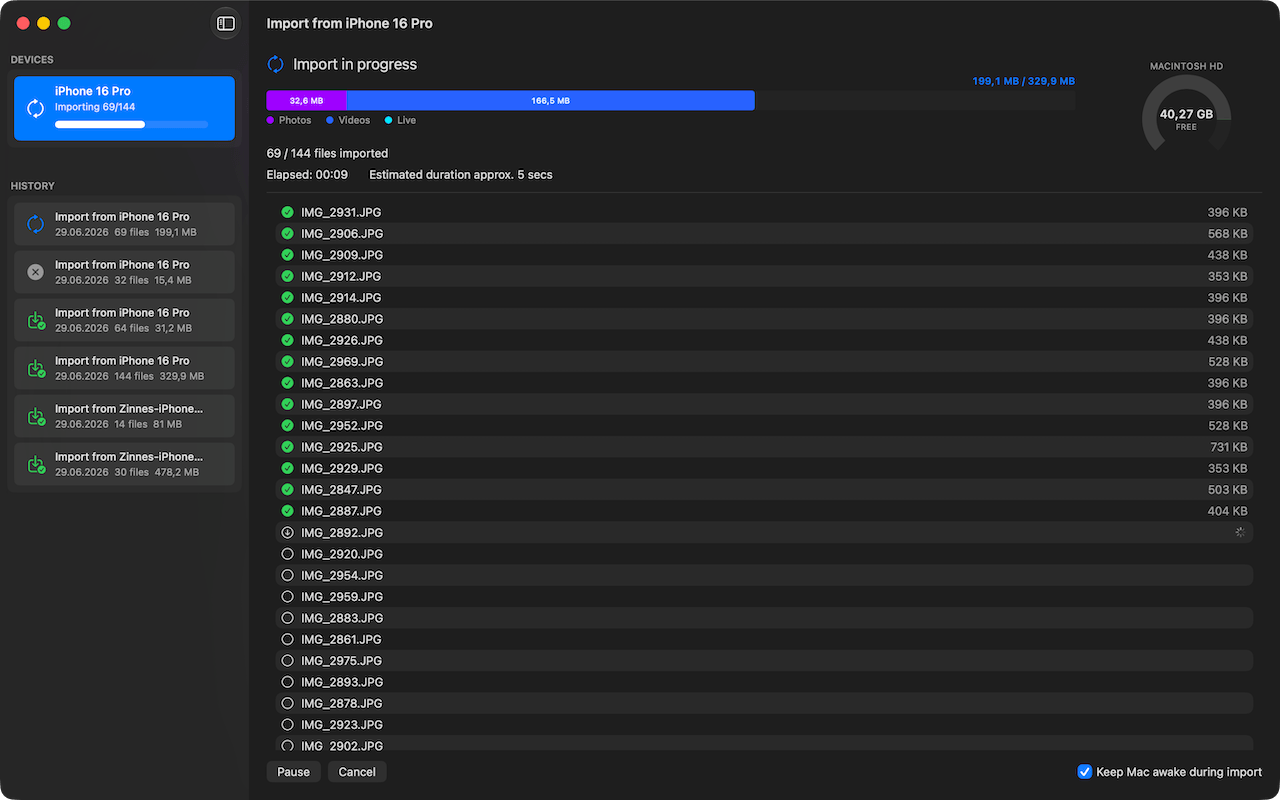The height and width of the screenshot is (800, 1280).
Task: Uncheck Keep Mac awake during import
Action: pos(1084,772)
